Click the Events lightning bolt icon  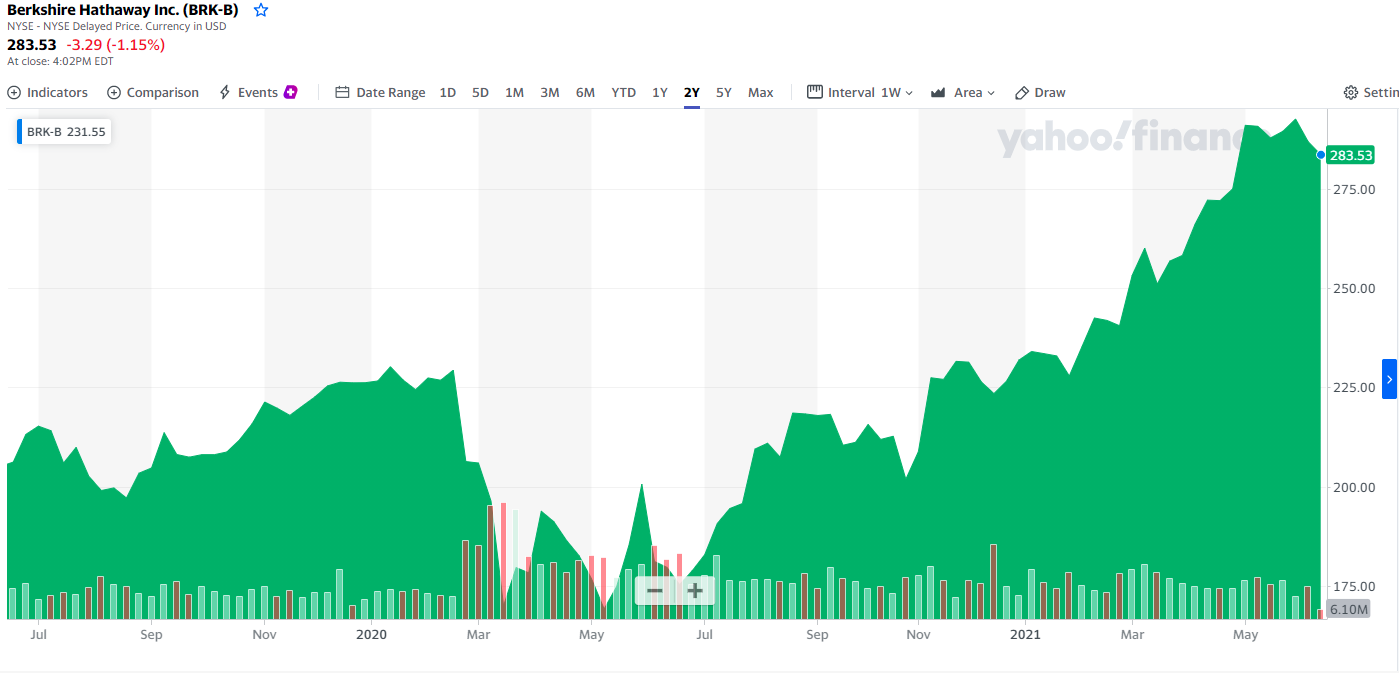(x=225, y=92)
